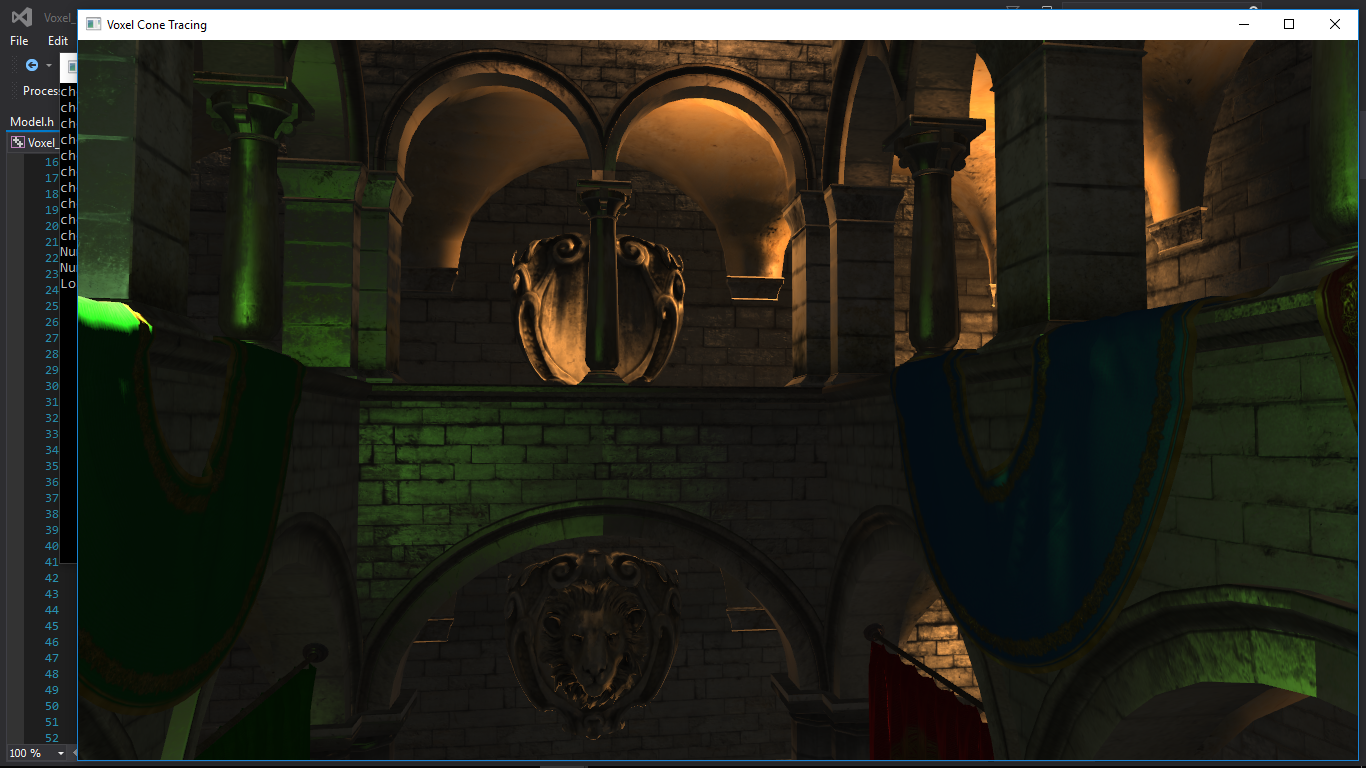The image size is (1366, 768).
Task: Click the Navigate Backward arrow icon
Action: click(x=32, y=64)
